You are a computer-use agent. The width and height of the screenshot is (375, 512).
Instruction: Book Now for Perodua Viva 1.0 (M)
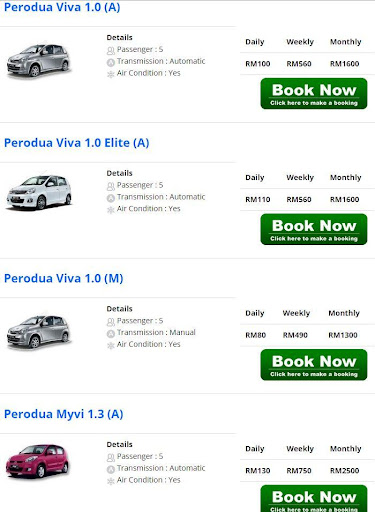[314, 365]
